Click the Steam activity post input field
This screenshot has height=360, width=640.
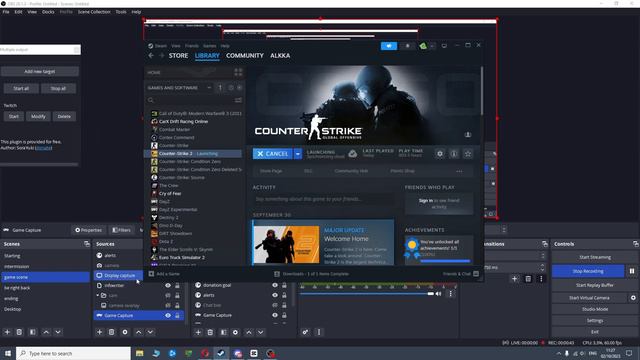(322, 199)
